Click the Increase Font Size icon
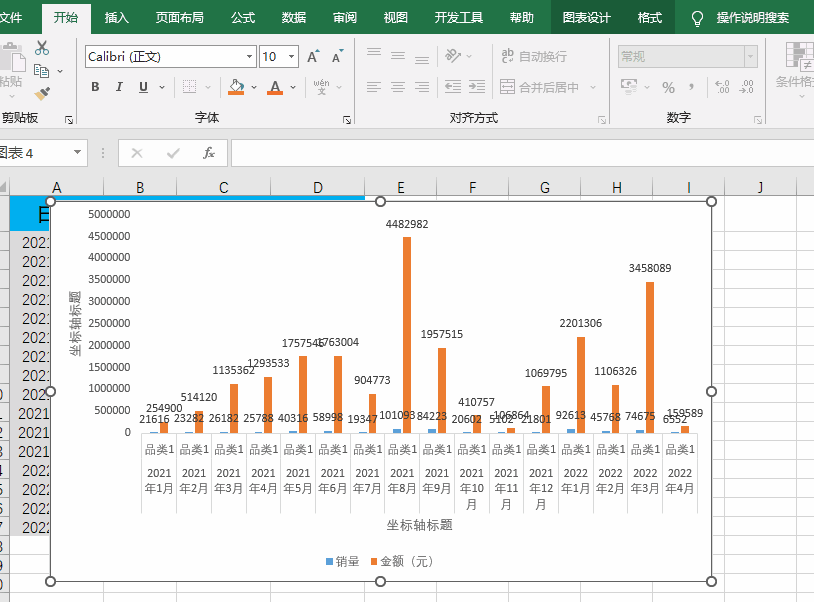814x602 pixels. pos(314,57)
